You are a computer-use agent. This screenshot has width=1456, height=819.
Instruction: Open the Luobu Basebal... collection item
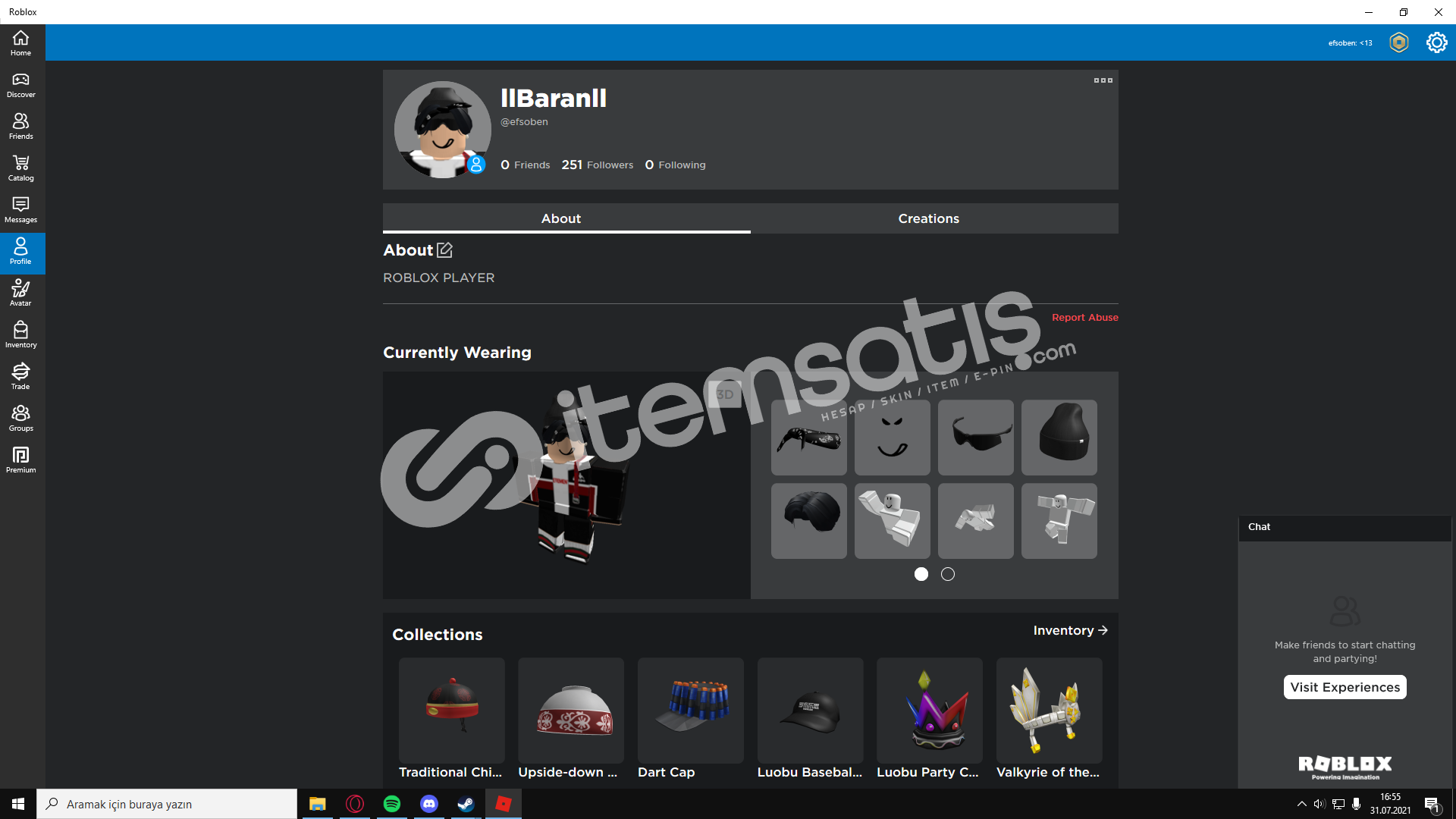click(811, 718)
